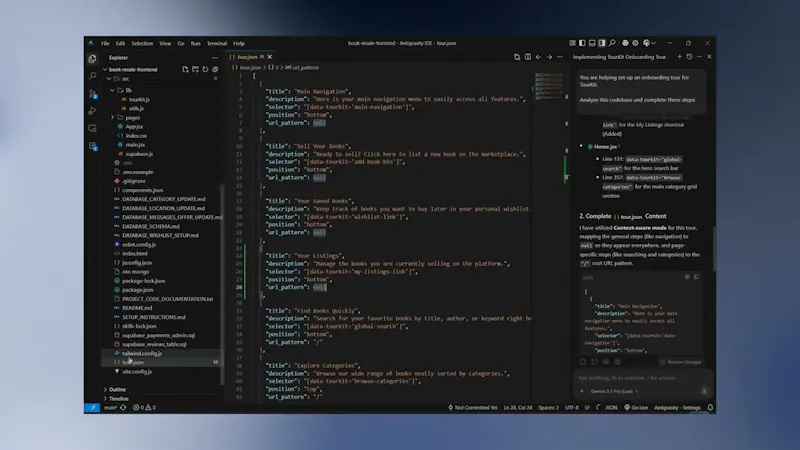The height and width of the screenshot is (450, 800).
Task: Open the Help menu
Action: point(239,43)
